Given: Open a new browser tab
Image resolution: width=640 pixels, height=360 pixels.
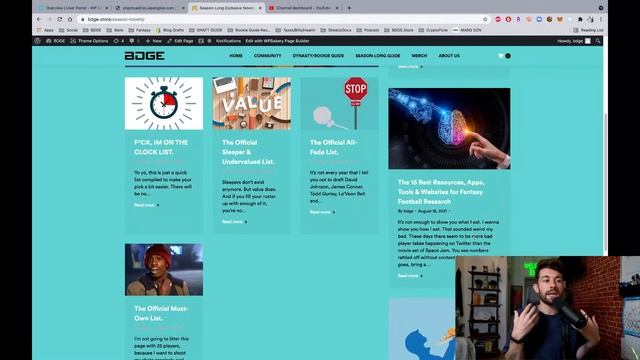Looking at the screenshot, I should pos(349,8).
